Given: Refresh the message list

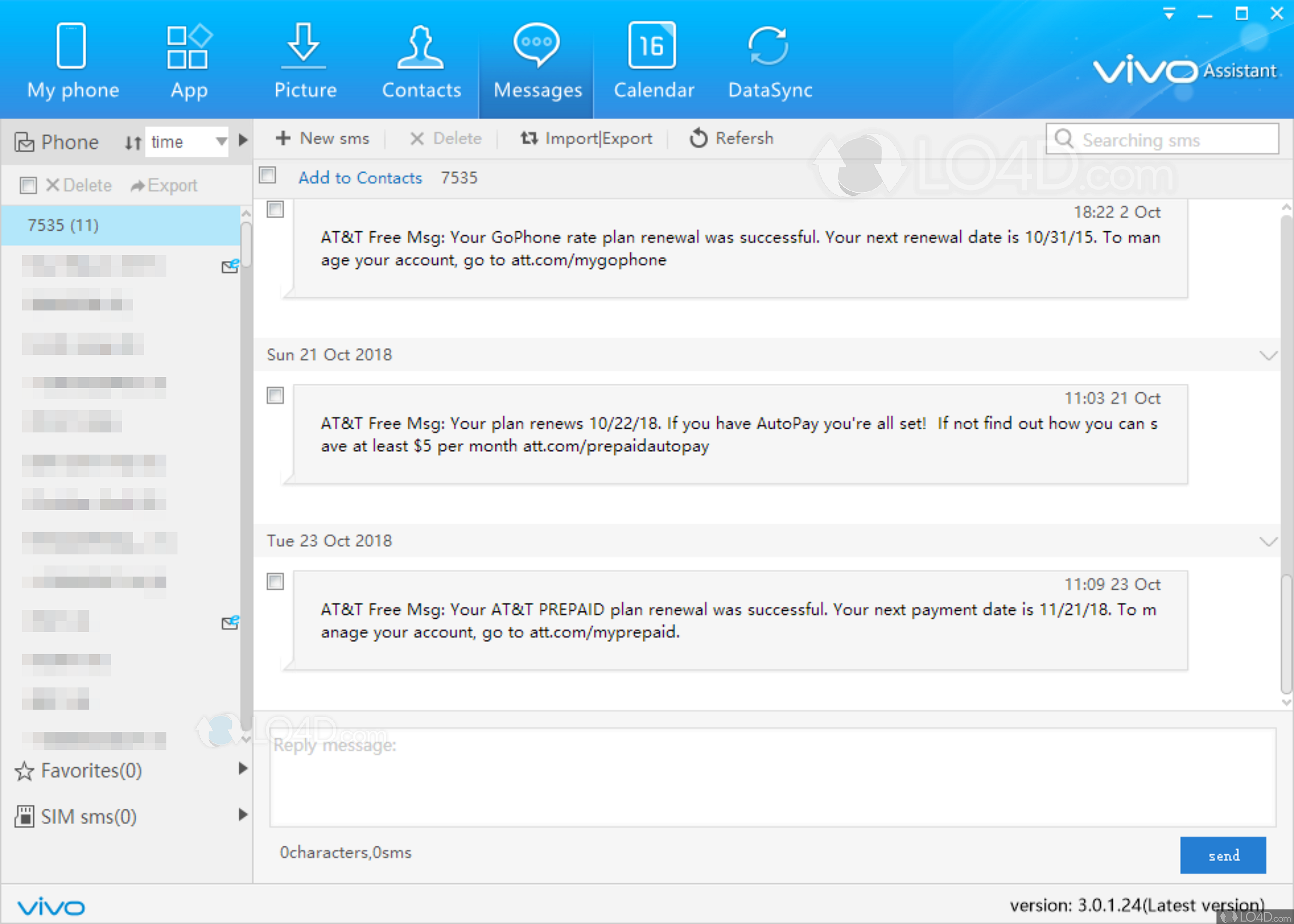Looking at the screenshot, I should (x=731, y=138).
